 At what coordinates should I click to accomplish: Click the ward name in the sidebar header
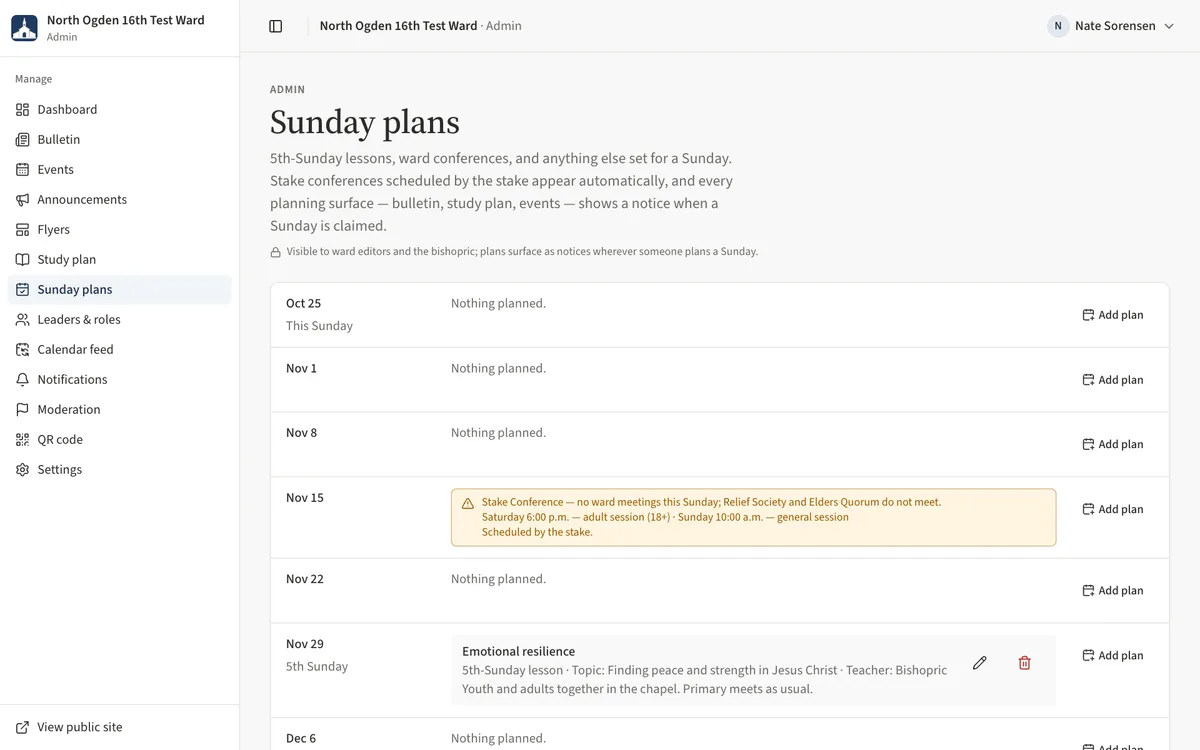[x=126, y=20]
